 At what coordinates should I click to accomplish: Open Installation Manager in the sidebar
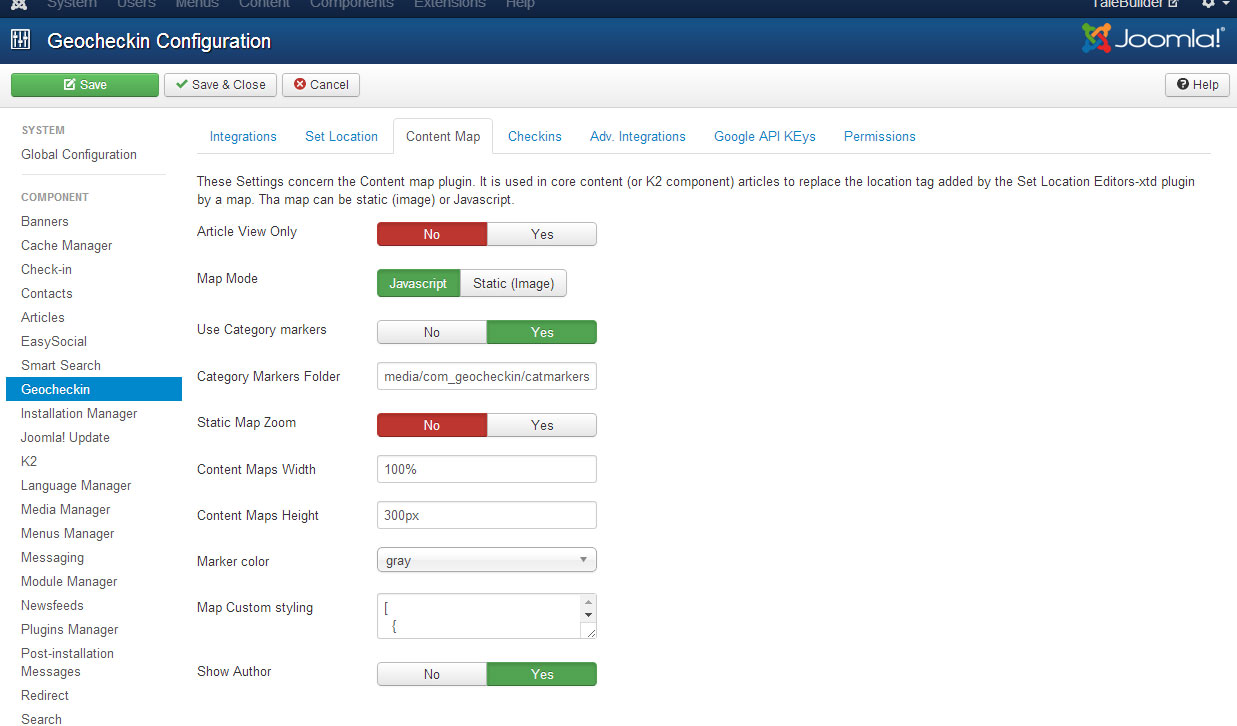tap(79, 414)
